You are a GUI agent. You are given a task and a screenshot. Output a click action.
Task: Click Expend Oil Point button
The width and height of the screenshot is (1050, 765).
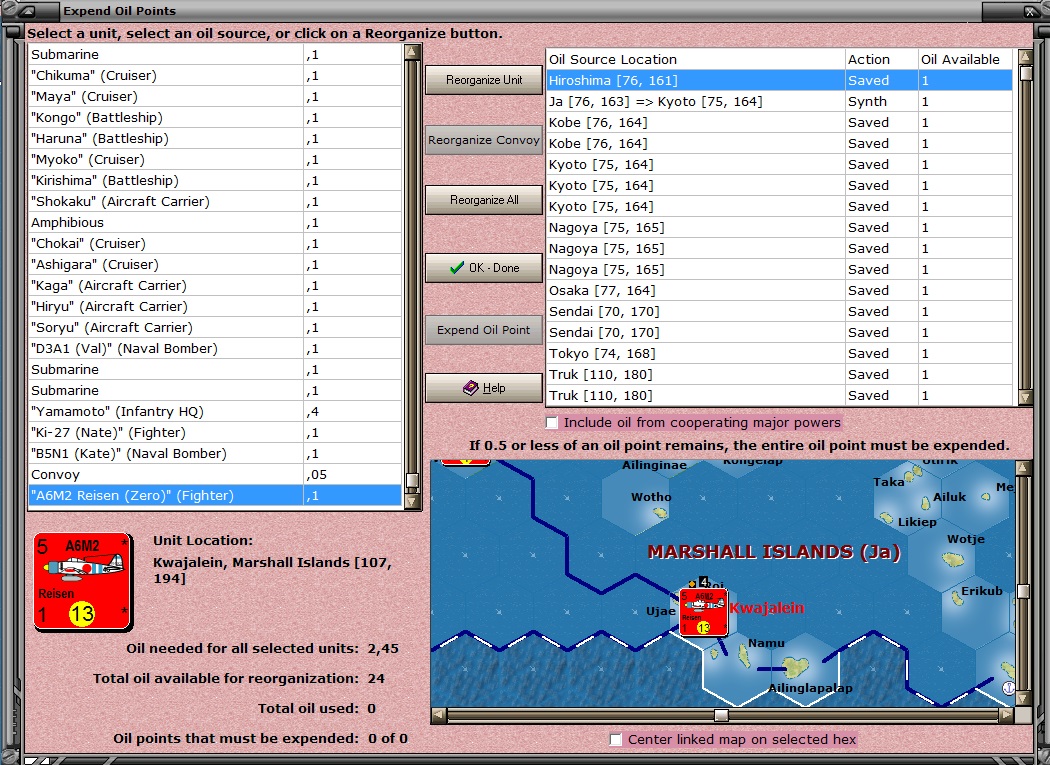point(483,330)
